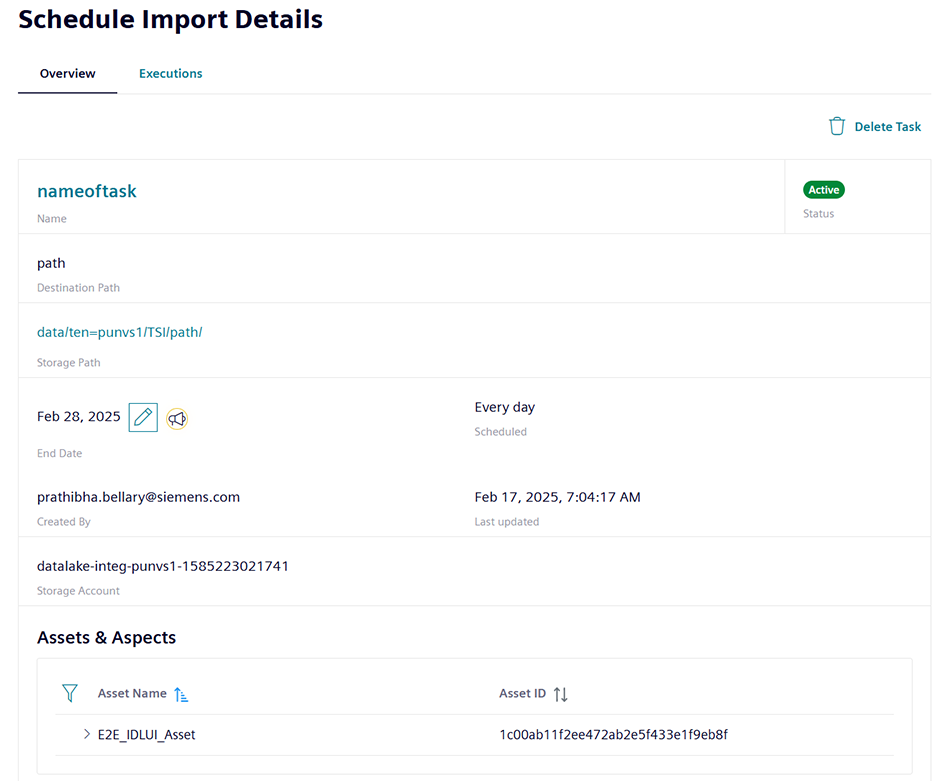Sort ascending by Asset Name icon
This screenshot has width=945, height=781.
[x=181, y=694]
